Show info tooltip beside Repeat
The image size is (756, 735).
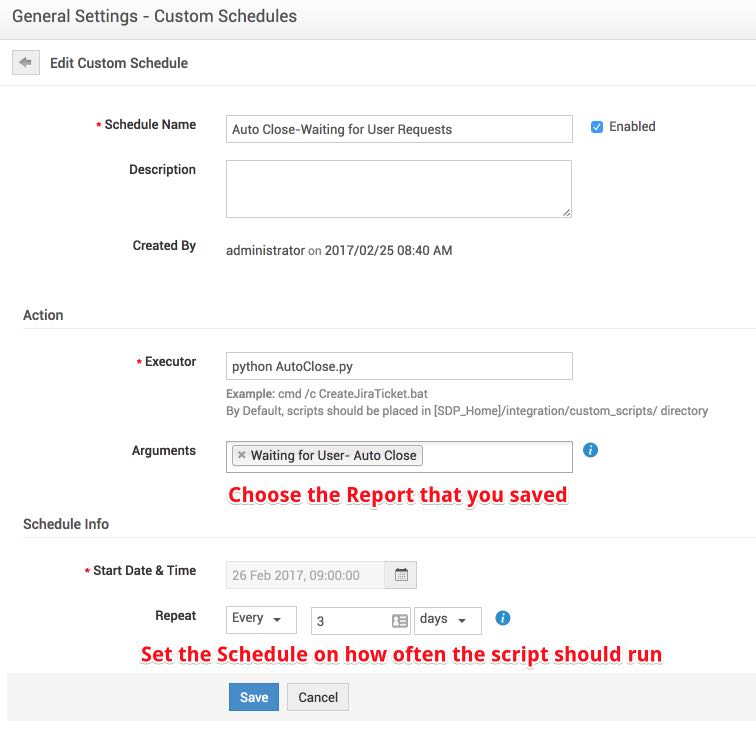pyautogui.click(x=503, y=618)
